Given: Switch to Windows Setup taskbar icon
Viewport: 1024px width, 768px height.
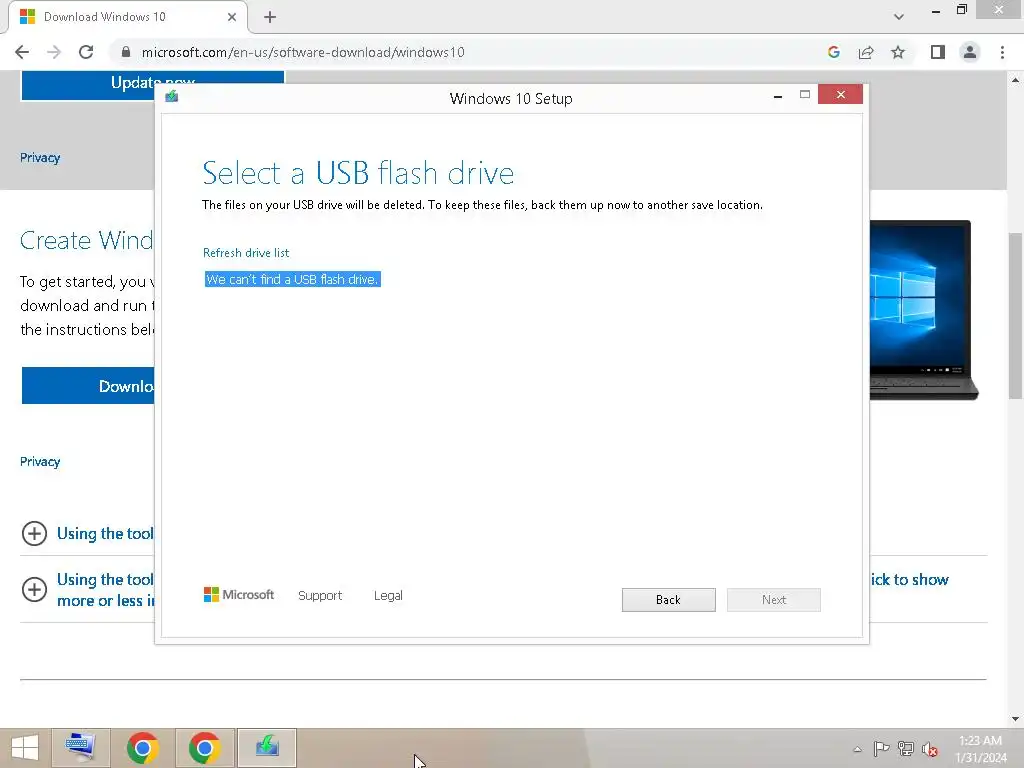Looking at the screenshot, I should 267,748.
